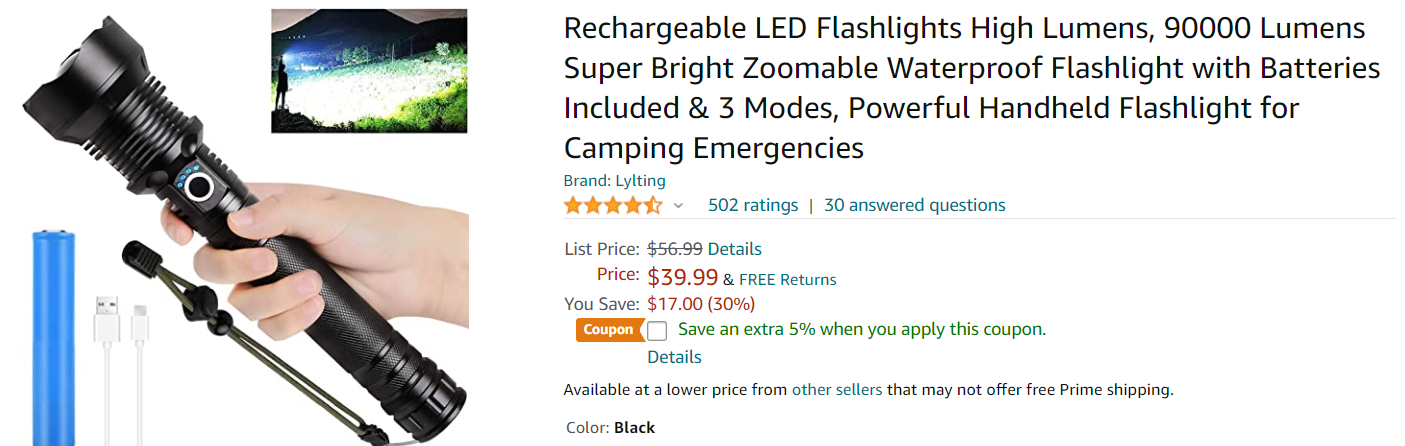Open the Brand: Lylting link
1405x446 pixels.
tap(614, 181)
